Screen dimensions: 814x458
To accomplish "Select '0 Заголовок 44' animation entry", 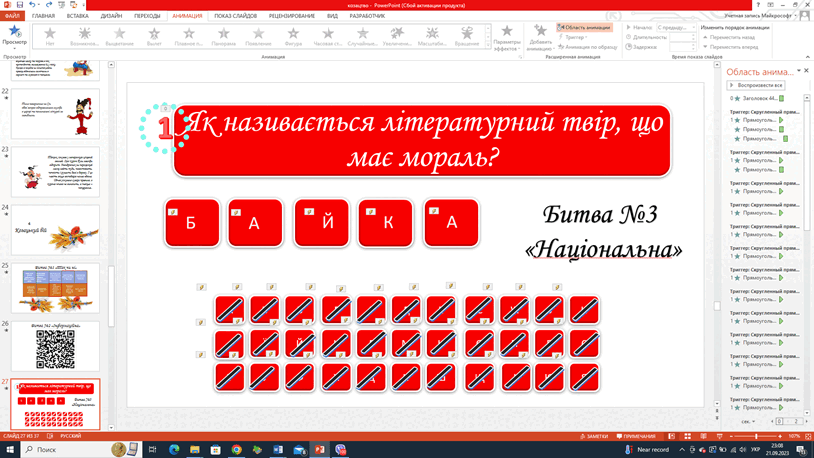I will click(x=757, y=98).
